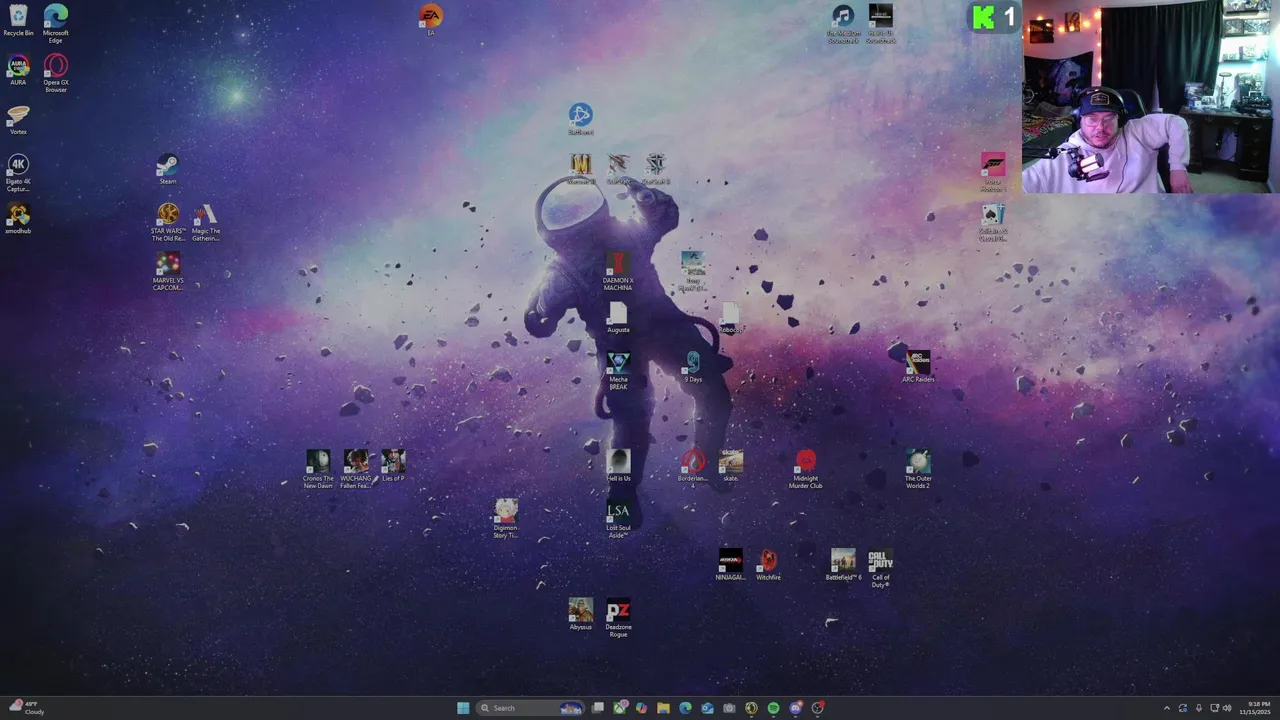Open the EA app desktop icon
This screenshot has width=1280, height=720.
coord(431,20)
